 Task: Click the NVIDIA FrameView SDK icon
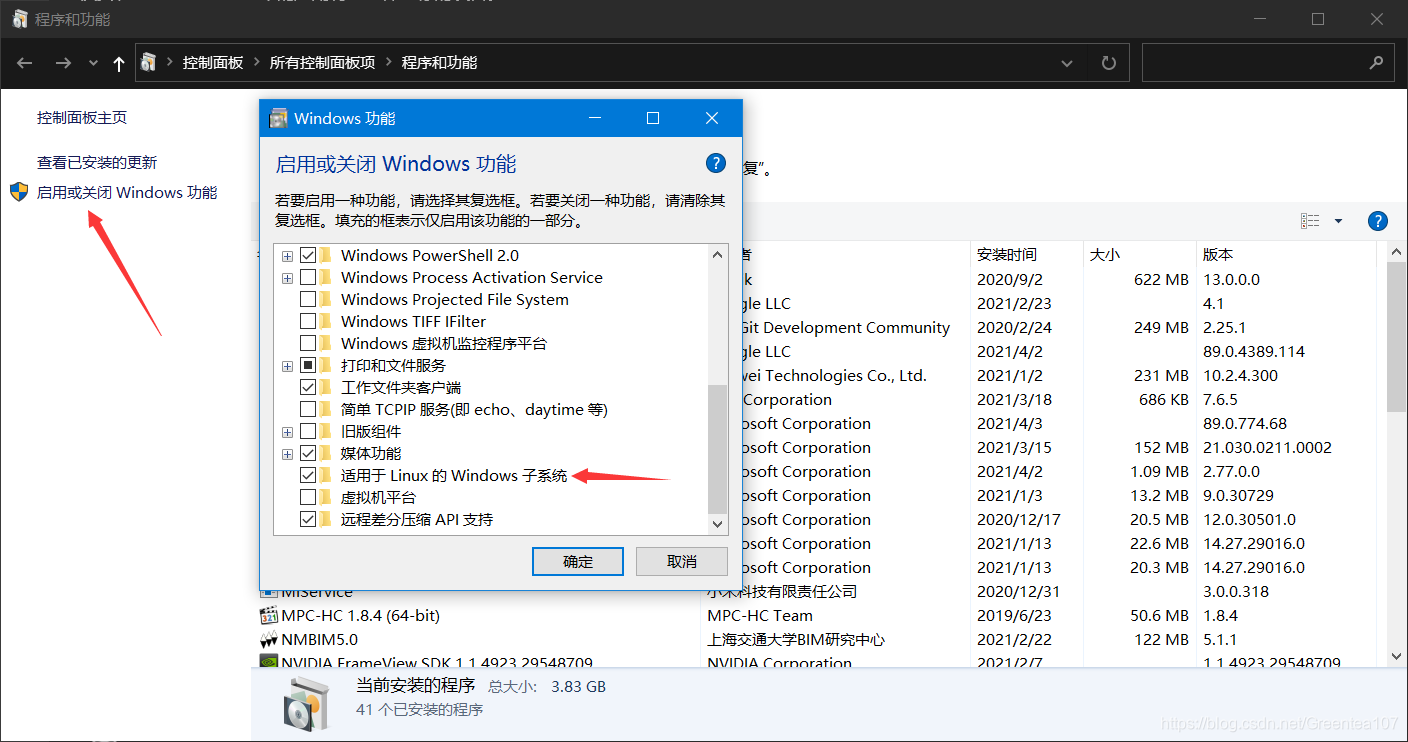point(268,662)
